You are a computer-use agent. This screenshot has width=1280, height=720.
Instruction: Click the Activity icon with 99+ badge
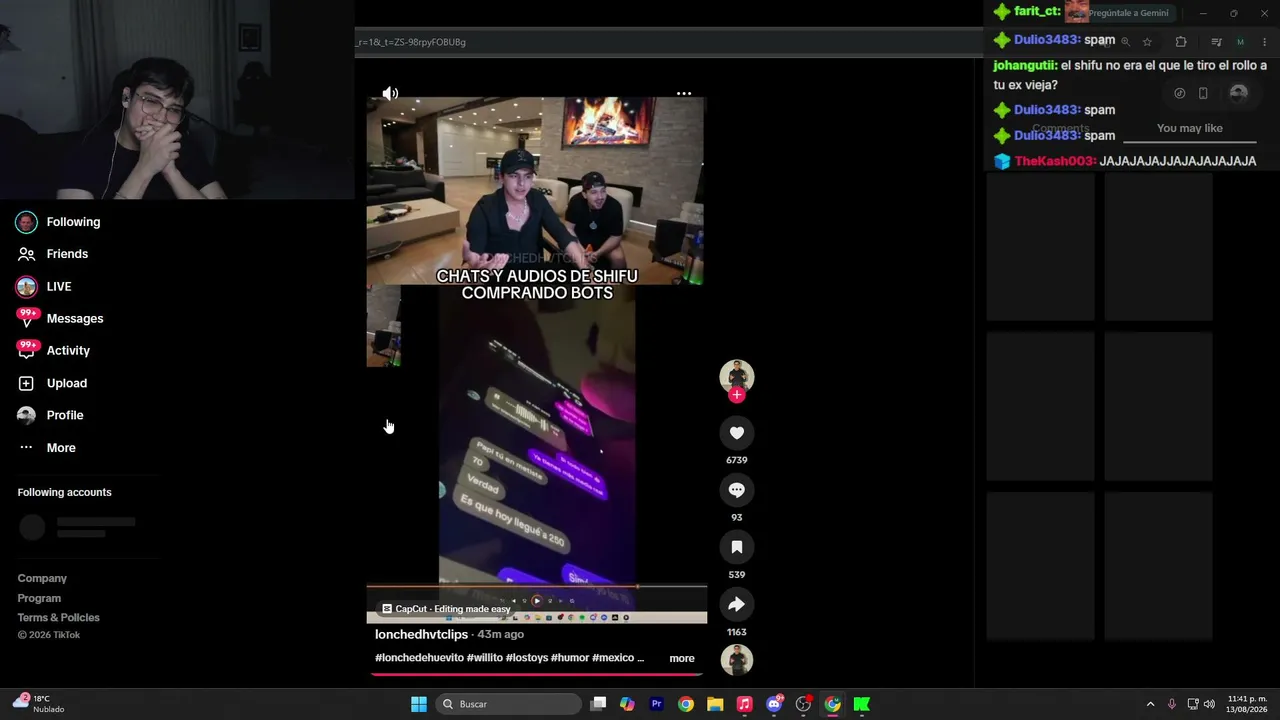27,351
